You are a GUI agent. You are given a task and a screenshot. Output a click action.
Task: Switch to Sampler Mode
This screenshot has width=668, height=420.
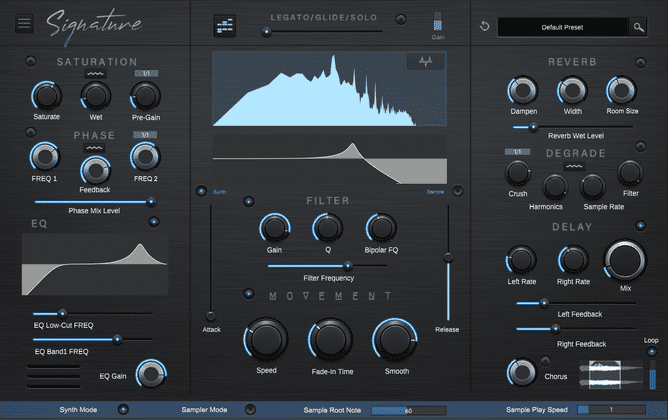pyautogui.click(x=249, y=409)
